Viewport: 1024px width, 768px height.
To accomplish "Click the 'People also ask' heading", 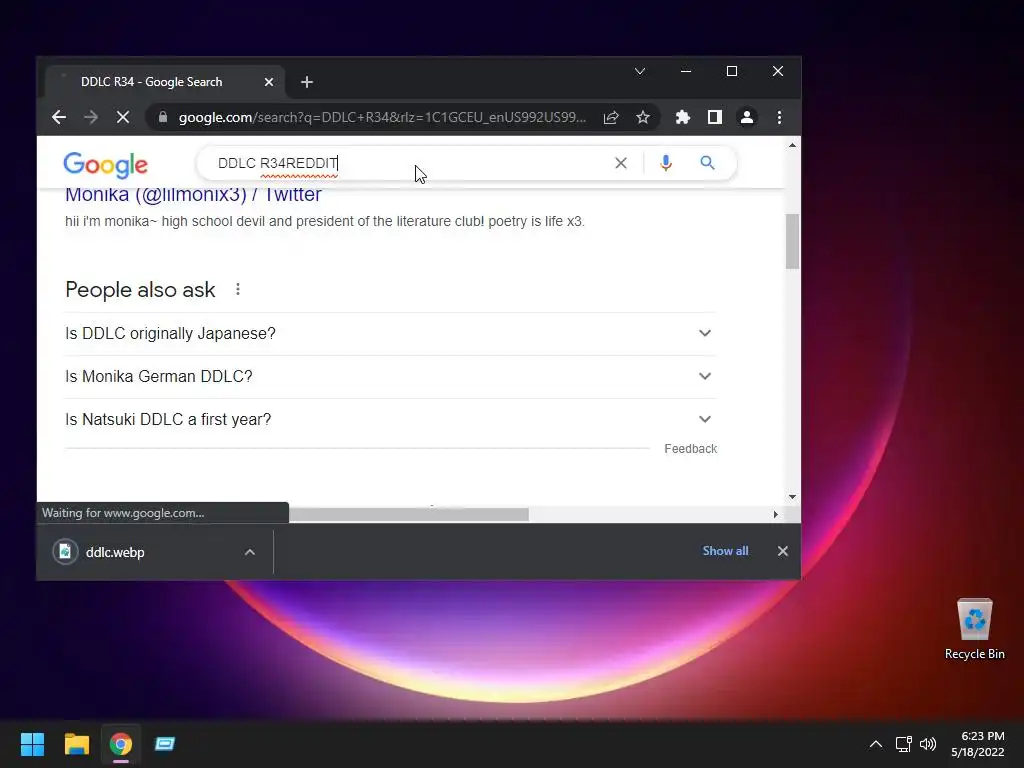I will coord(140,290).
